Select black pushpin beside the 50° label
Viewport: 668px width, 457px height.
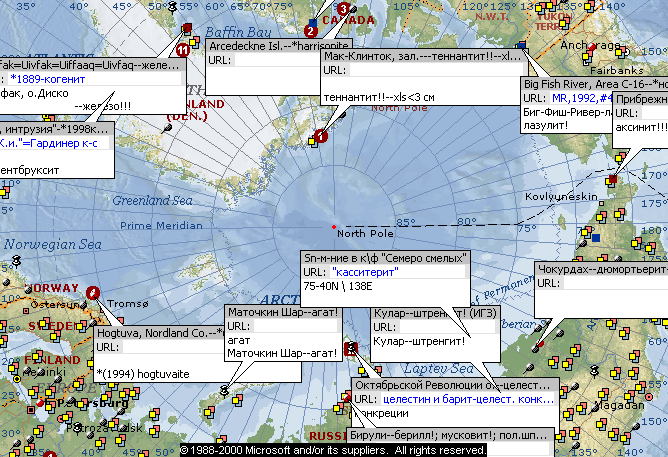point(172,7)
